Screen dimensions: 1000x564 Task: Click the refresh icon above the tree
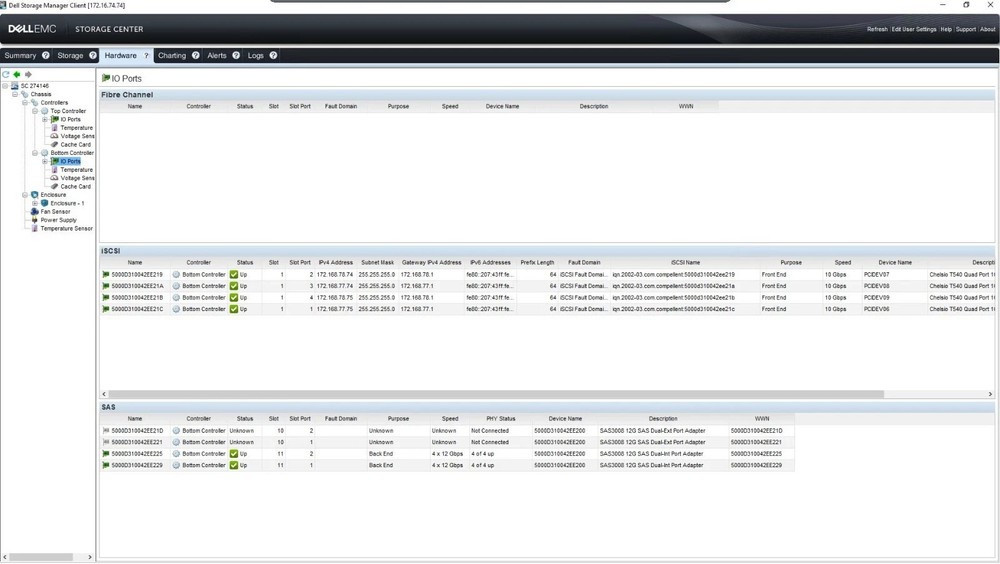point(6,75)
